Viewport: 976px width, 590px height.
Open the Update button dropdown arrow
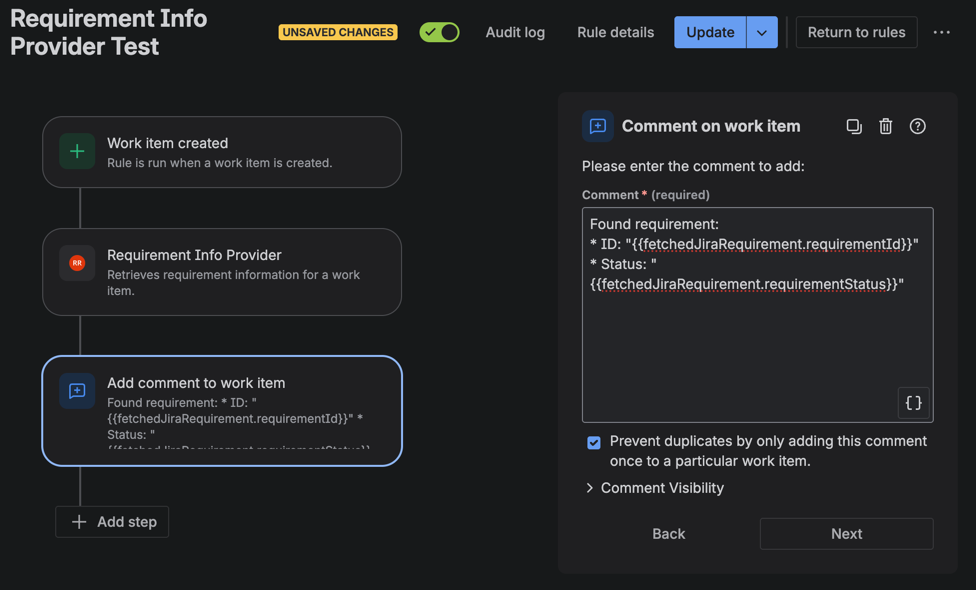coord(762,32)
